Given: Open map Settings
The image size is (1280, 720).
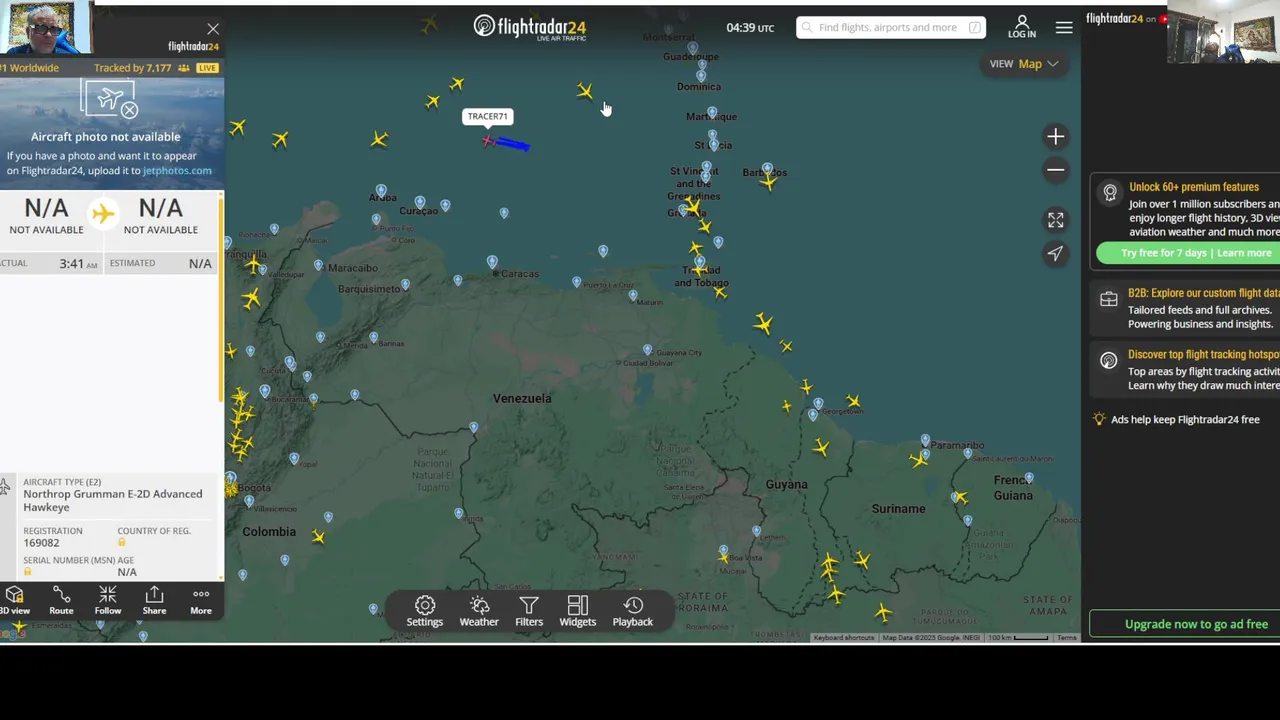Looking at the screenshot, I should pos(425,611).
